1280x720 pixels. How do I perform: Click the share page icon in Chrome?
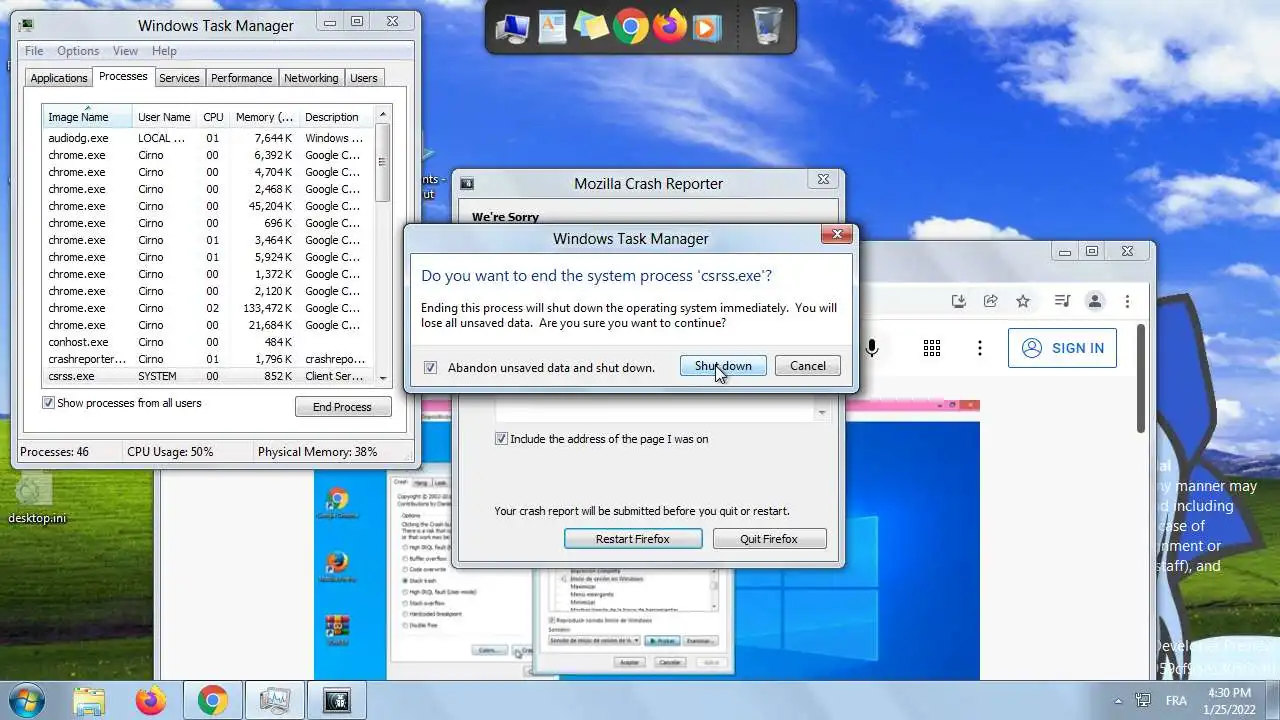click(991, 301)
